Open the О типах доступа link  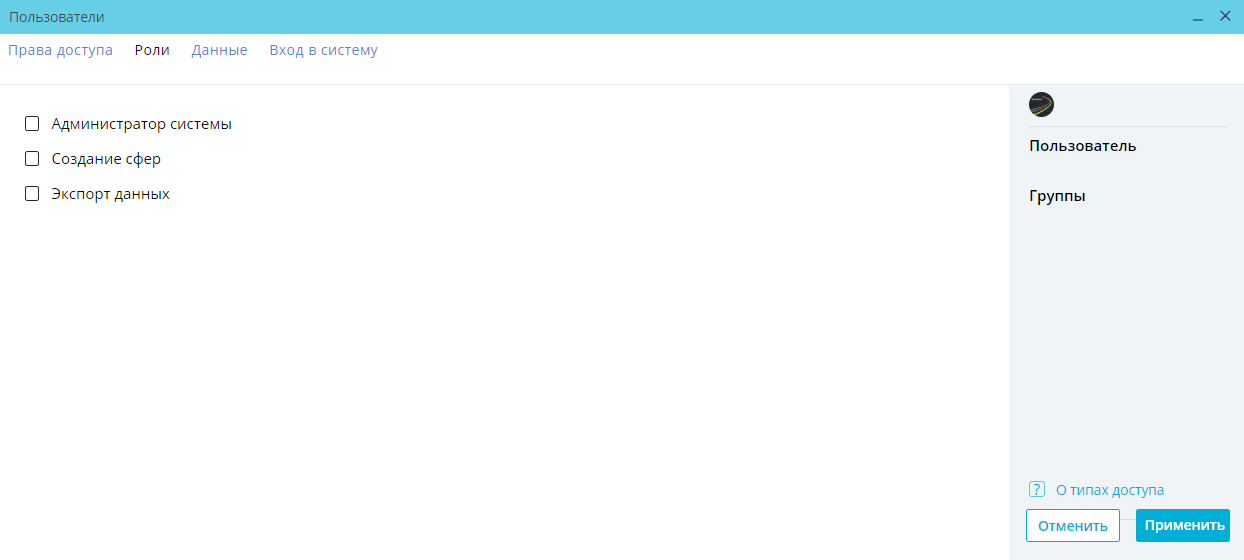[x=1109, y=490]
